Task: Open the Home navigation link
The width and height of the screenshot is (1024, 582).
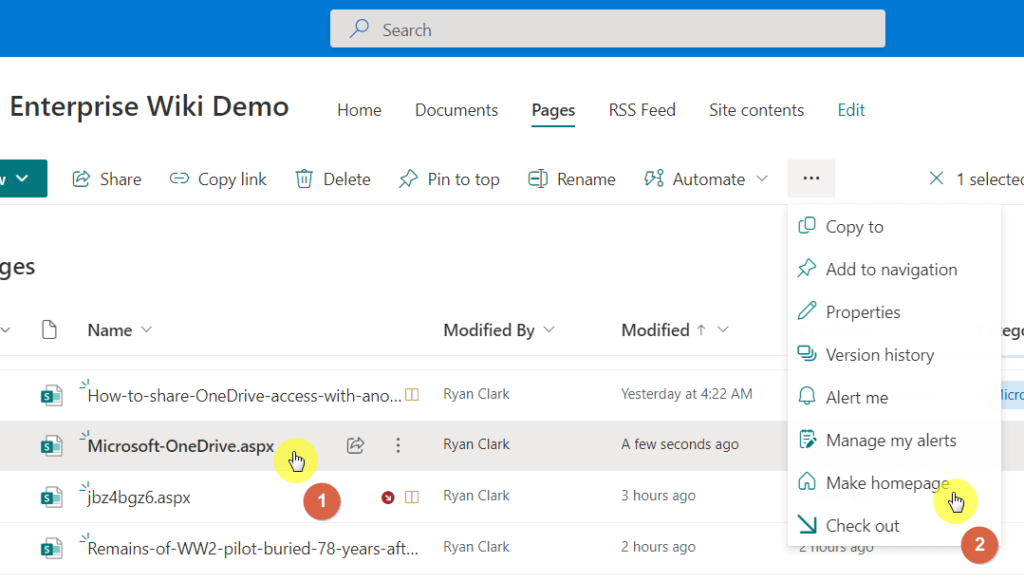Action: click(359, 110)
